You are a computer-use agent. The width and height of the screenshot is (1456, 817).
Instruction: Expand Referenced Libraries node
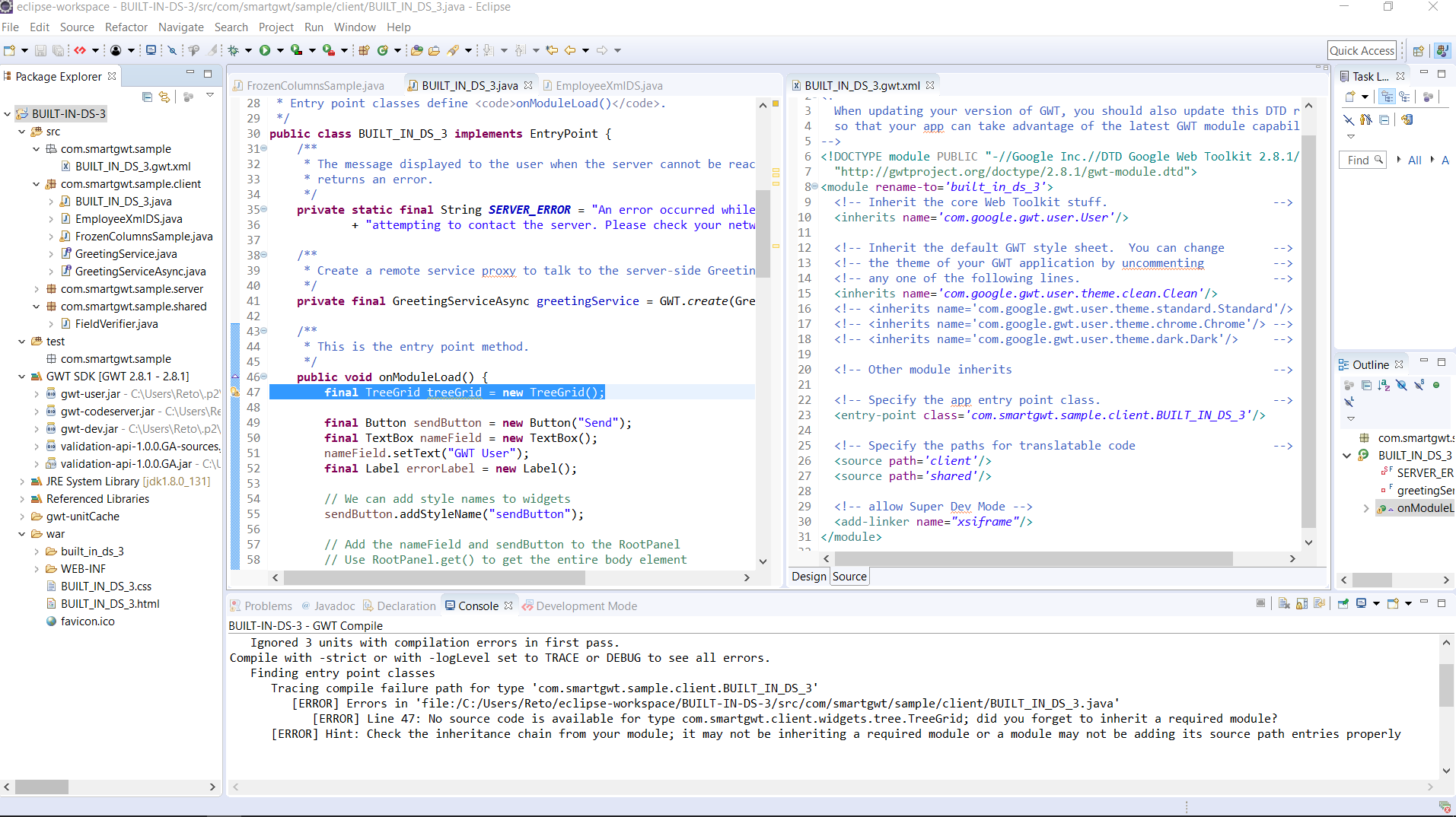pos(22,499)
